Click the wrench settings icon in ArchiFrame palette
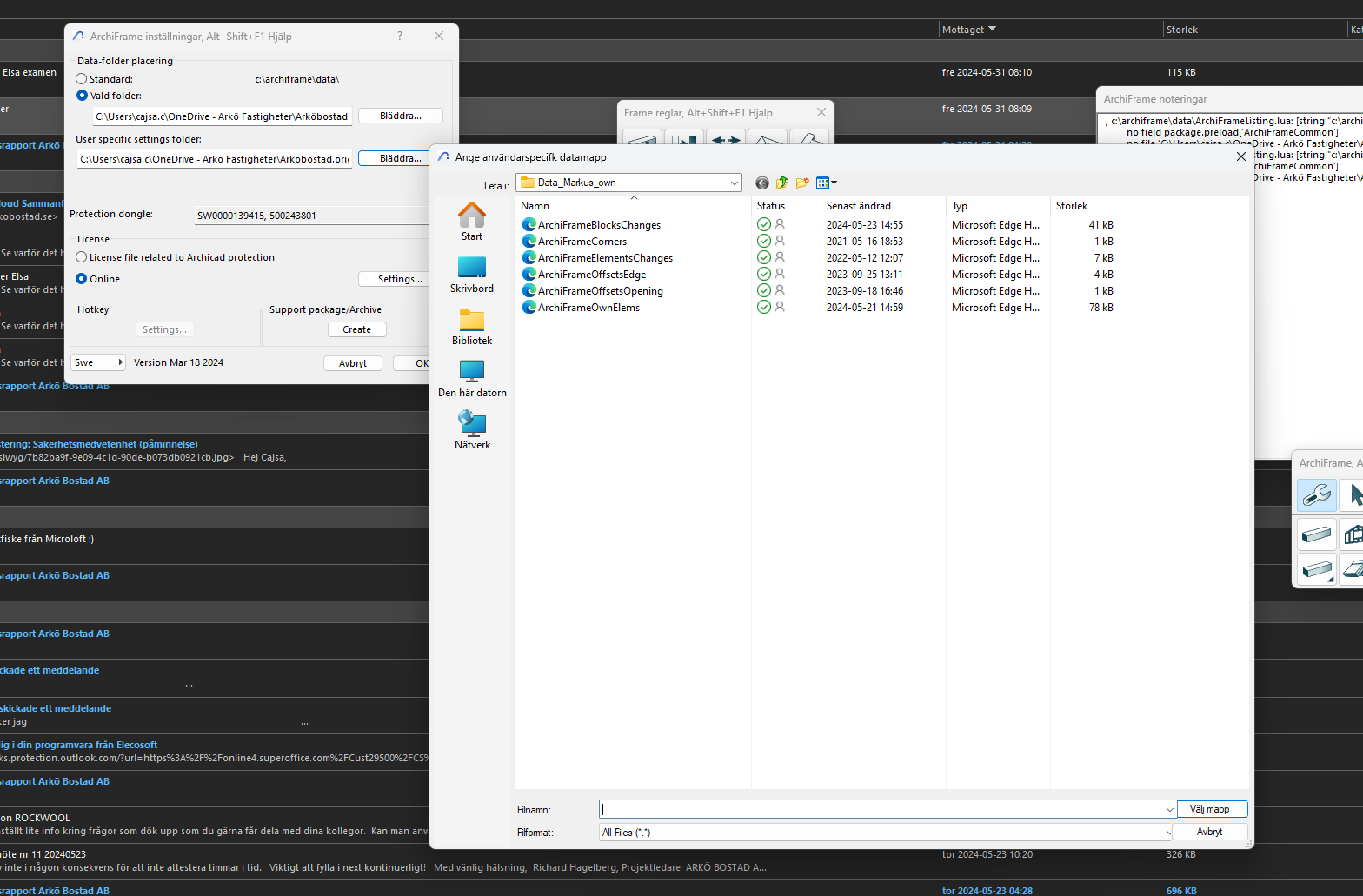Screen dimensions: 1363x896 tap(1316, 495)
